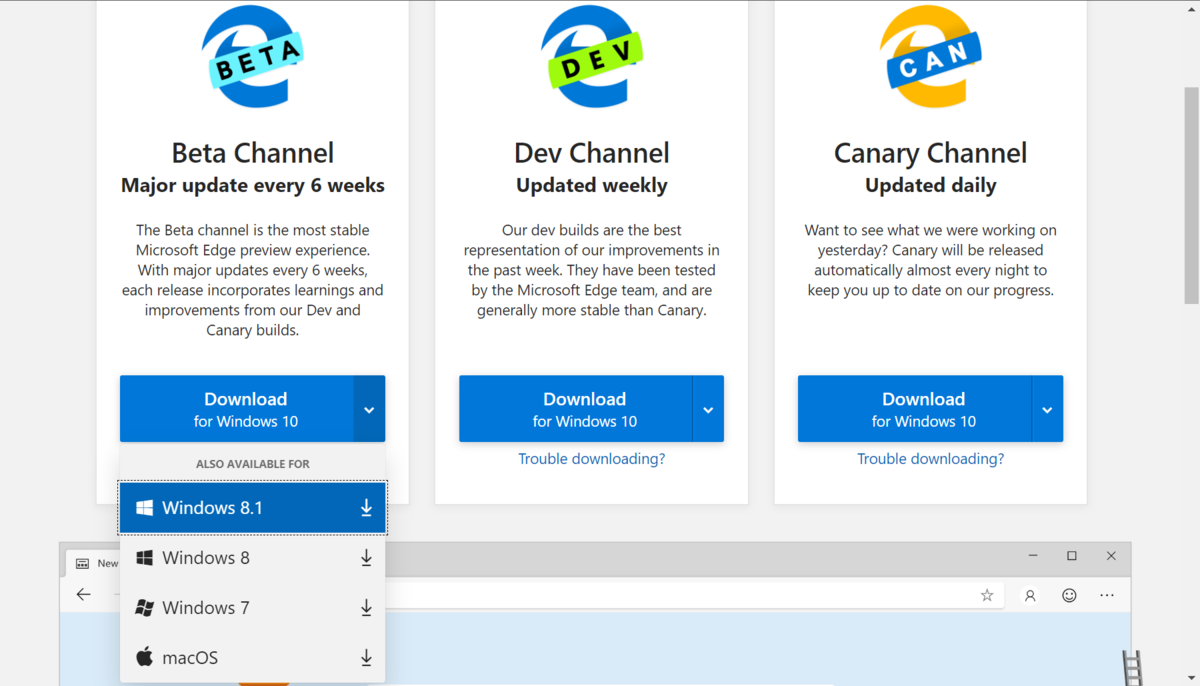Screen dimensions: 1200x686
Task: Expand the Canary Channel platform dropdown
Action: 1047,409
